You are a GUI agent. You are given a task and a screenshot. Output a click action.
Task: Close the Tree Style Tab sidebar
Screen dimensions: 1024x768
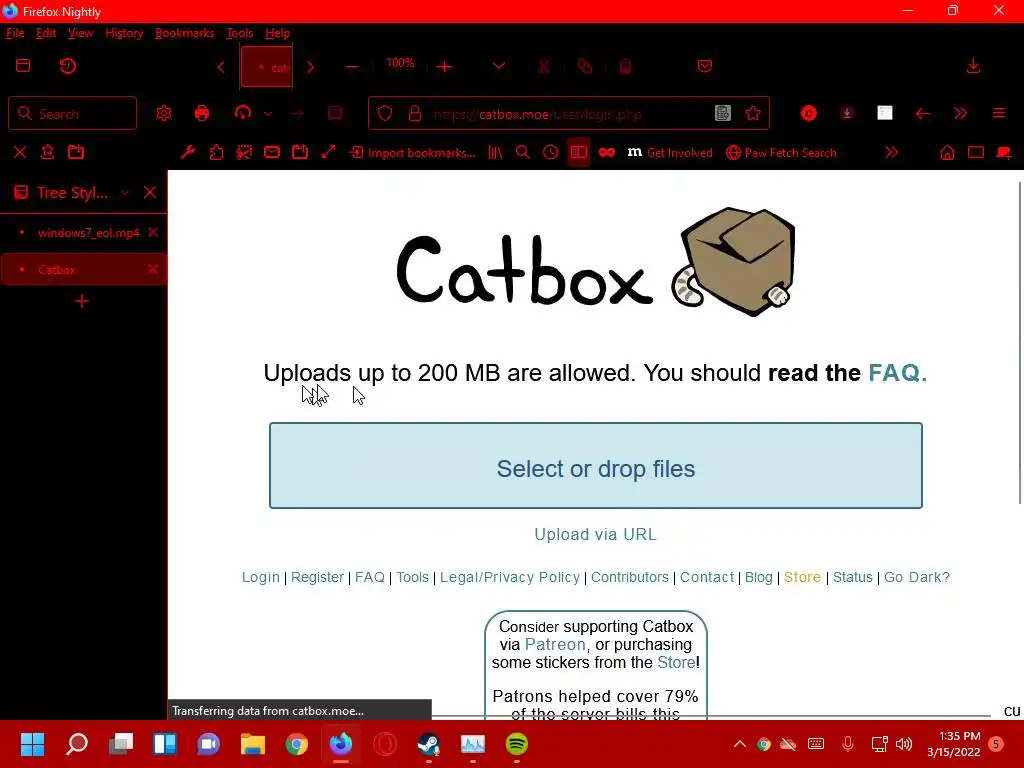click(x=150, y=193)
